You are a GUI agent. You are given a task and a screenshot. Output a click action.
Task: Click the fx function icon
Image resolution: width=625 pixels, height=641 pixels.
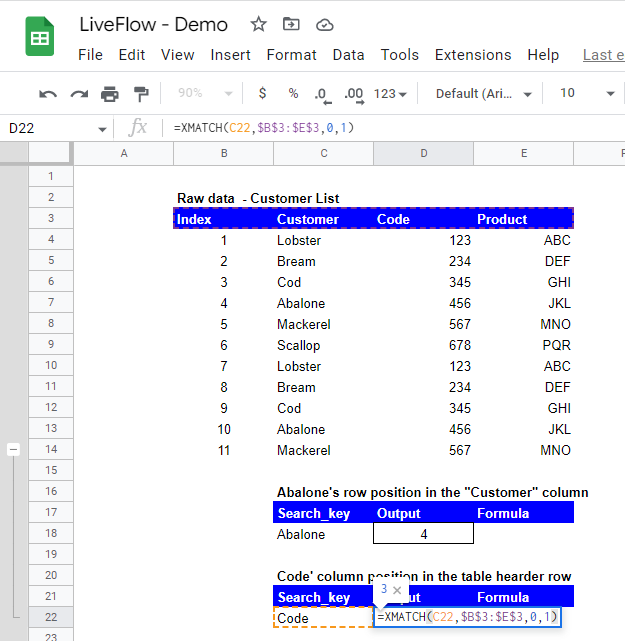[x=138, y=128]
